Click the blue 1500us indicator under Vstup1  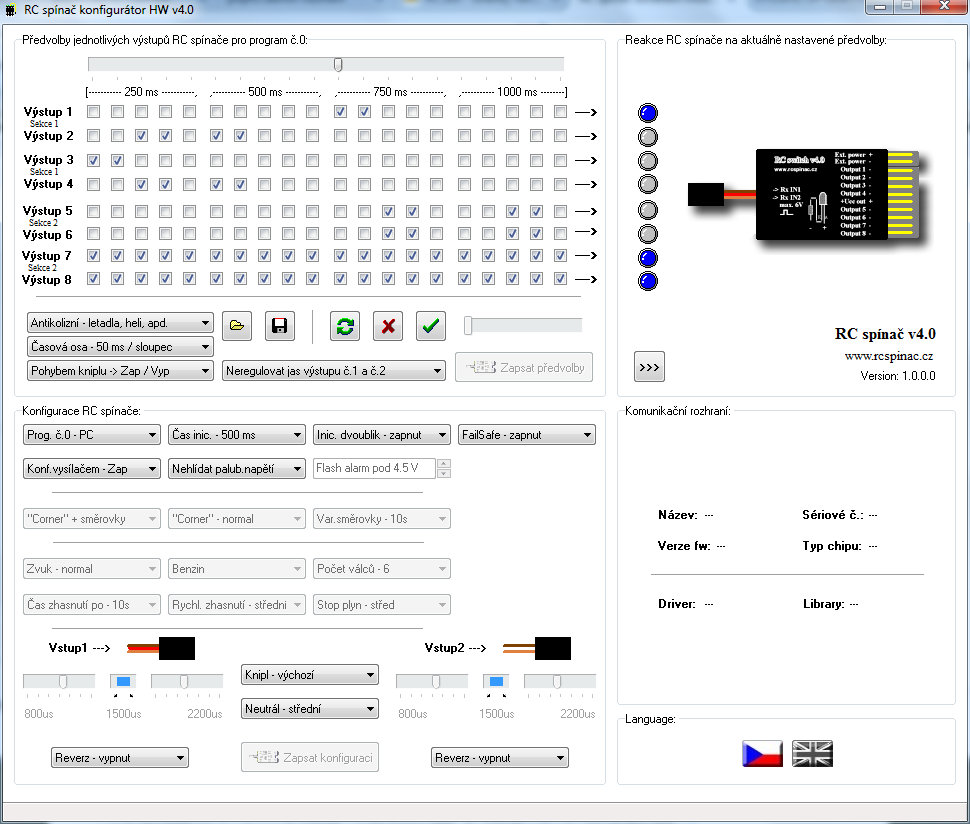pos(123,682)
